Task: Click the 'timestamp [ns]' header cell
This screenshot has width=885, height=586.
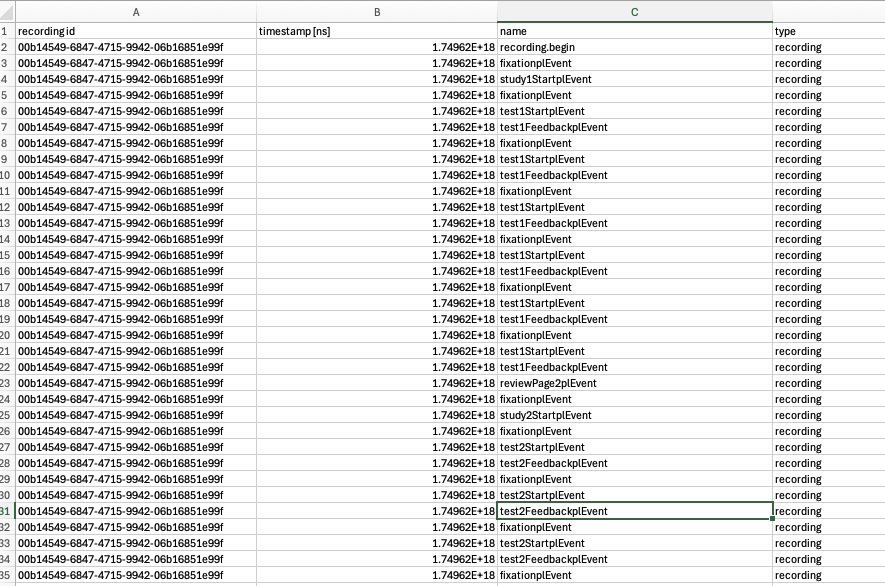Action: tap(377, 31)
